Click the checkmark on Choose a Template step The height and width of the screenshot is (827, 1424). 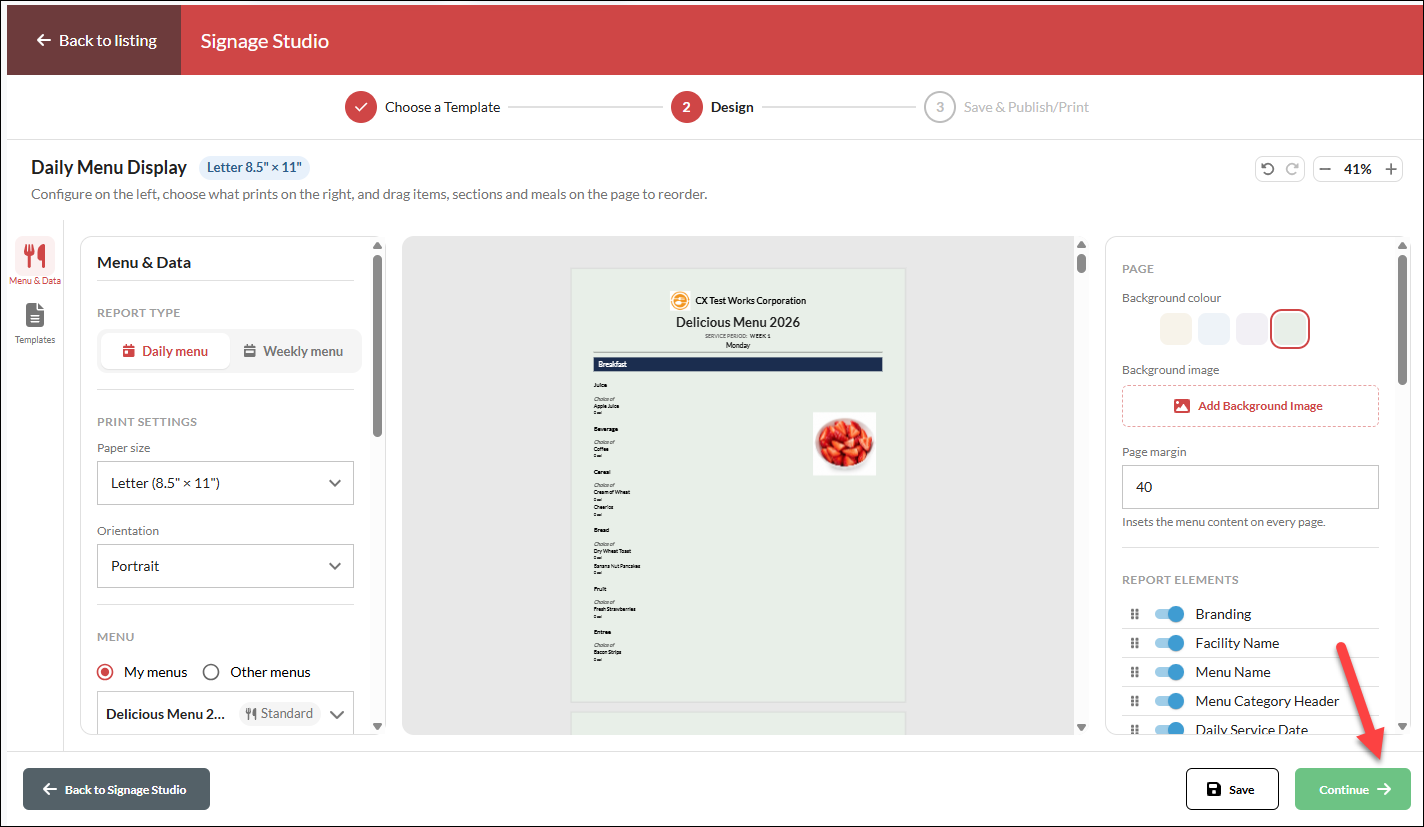(x=361, y=107)
